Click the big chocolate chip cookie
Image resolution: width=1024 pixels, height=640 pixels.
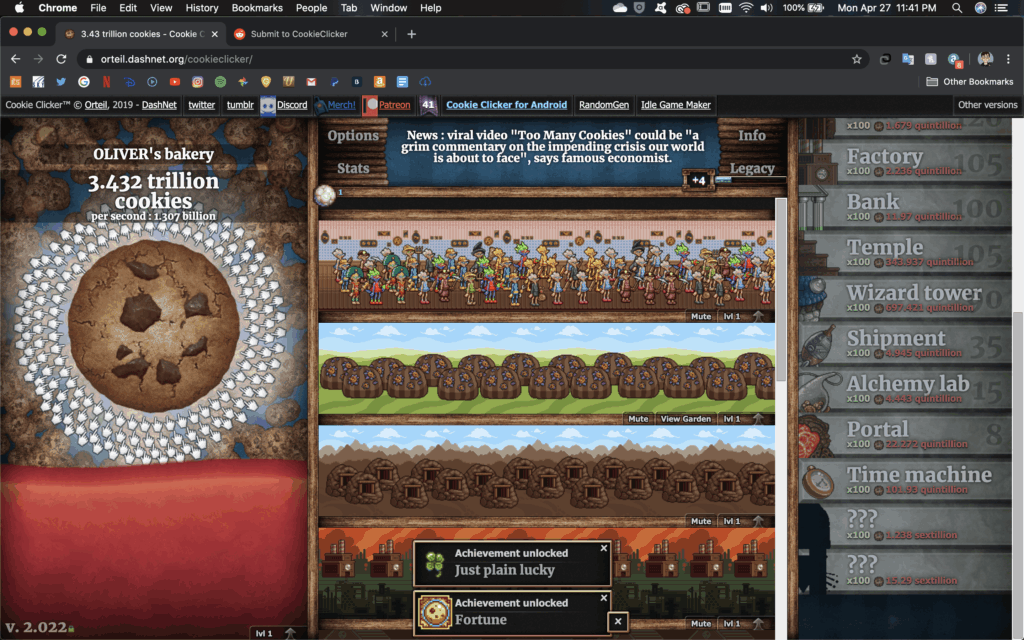click(153, 326)
